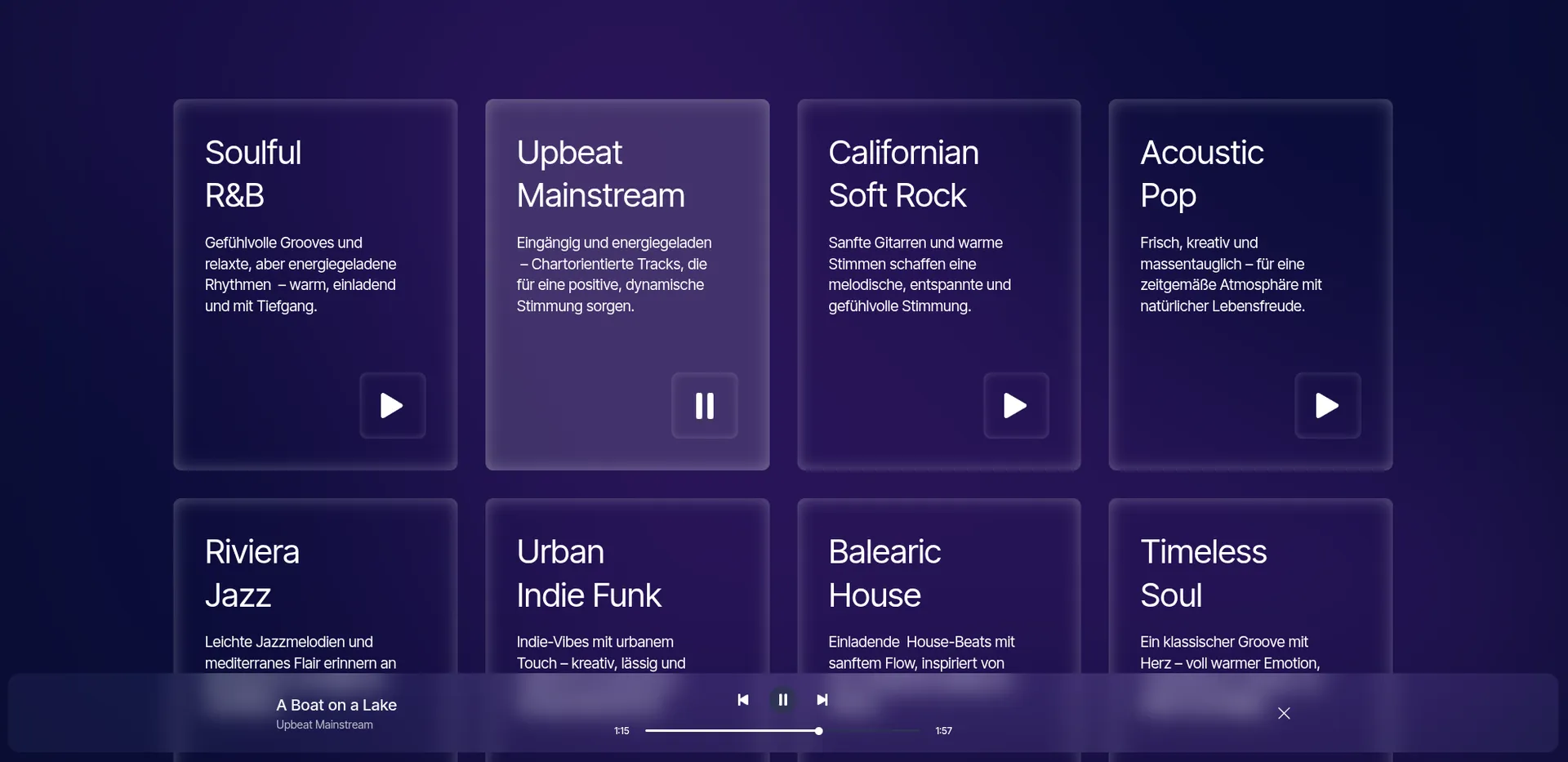This screenshot has height=762, width=1568.
Task: Click the Californian Soft Rock heading
Action: pos(904,174)
